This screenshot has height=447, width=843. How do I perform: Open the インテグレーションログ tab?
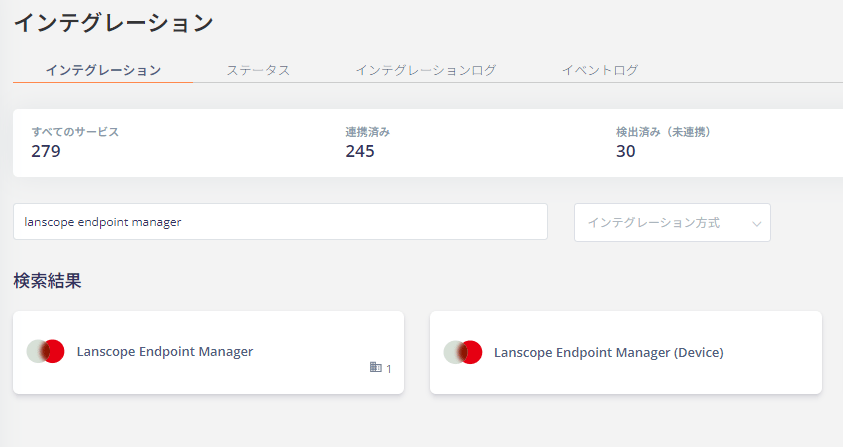[425, 70]
